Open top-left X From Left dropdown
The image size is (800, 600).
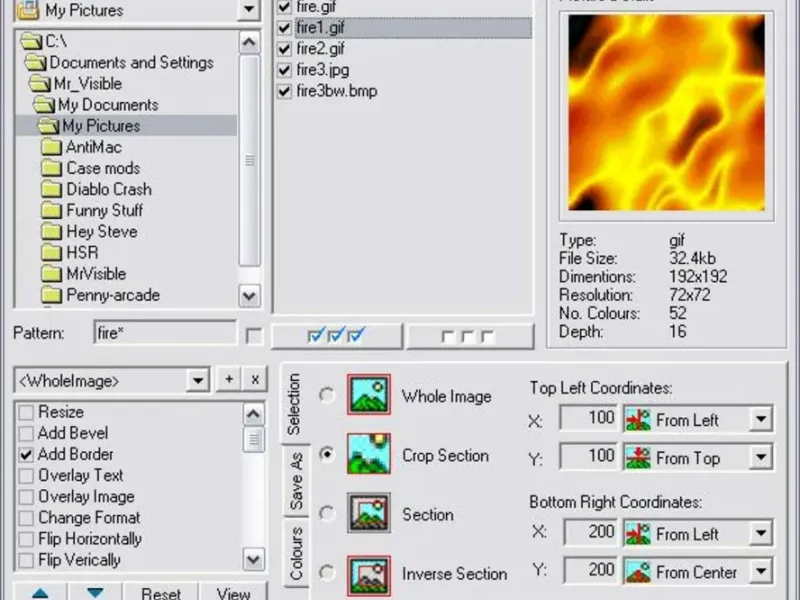[761, 419]
